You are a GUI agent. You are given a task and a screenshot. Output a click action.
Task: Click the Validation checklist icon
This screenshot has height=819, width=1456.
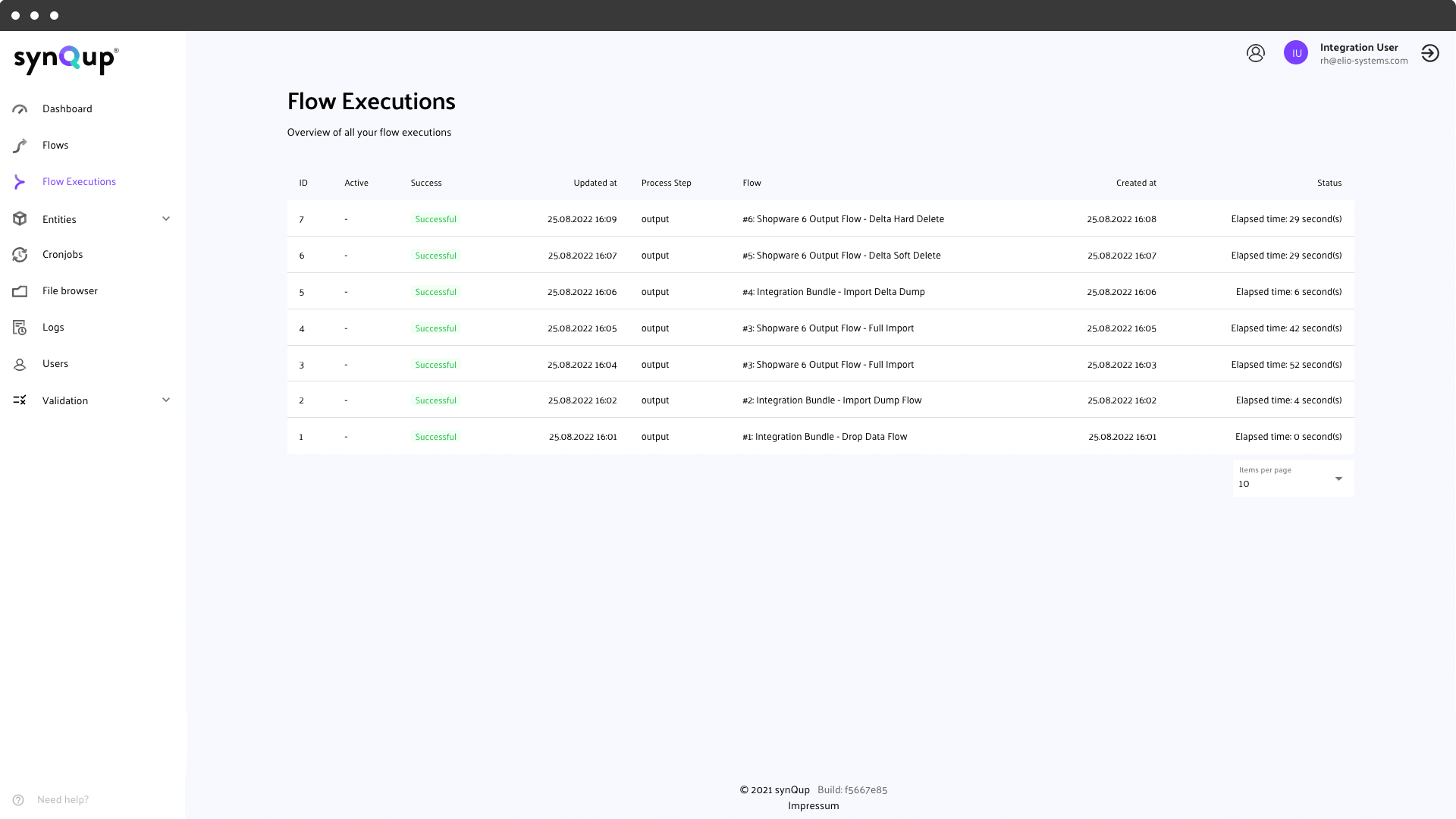20,400
